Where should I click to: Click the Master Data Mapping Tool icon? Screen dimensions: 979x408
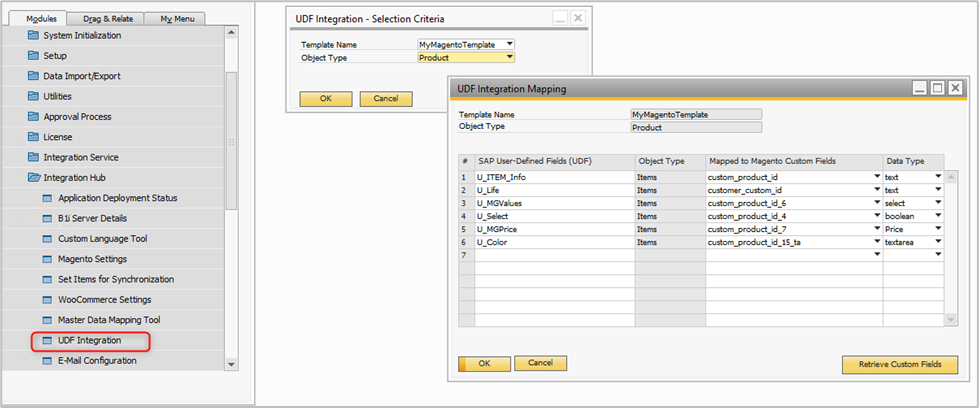point(47,320)
